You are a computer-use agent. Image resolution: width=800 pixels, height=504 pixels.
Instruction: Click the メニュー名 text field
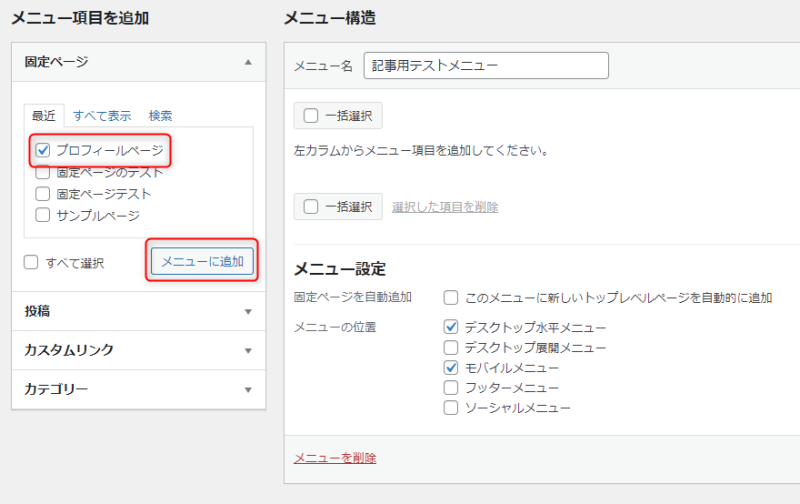click(486, 65)
